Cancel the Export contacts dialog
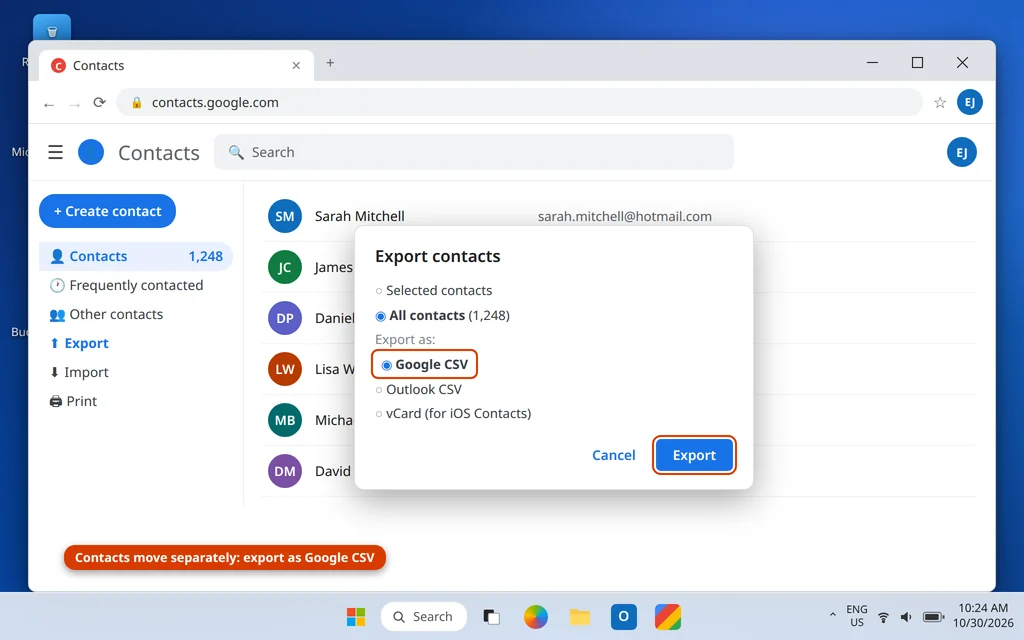The width and height of the screenshot is (1024, 640). coord(613,455)
